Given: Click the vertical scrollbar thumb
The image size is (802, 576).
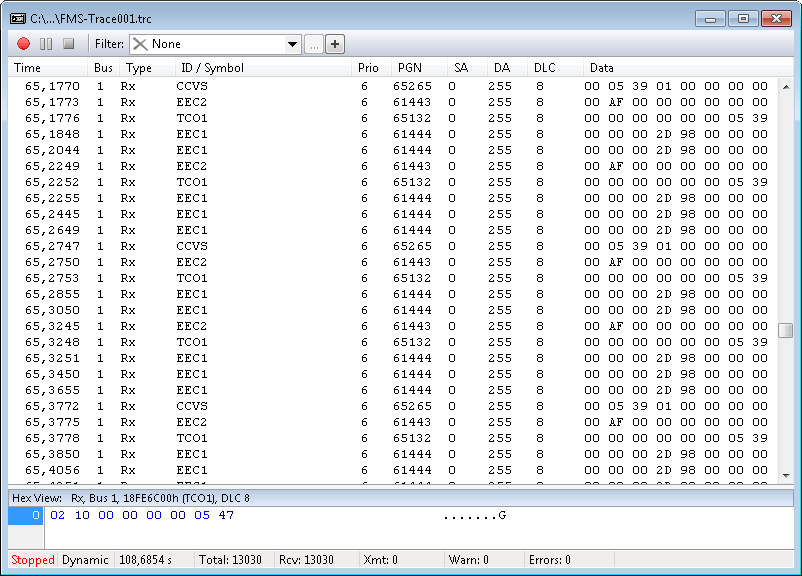Looking at the screenshot, I should (786, 330).
